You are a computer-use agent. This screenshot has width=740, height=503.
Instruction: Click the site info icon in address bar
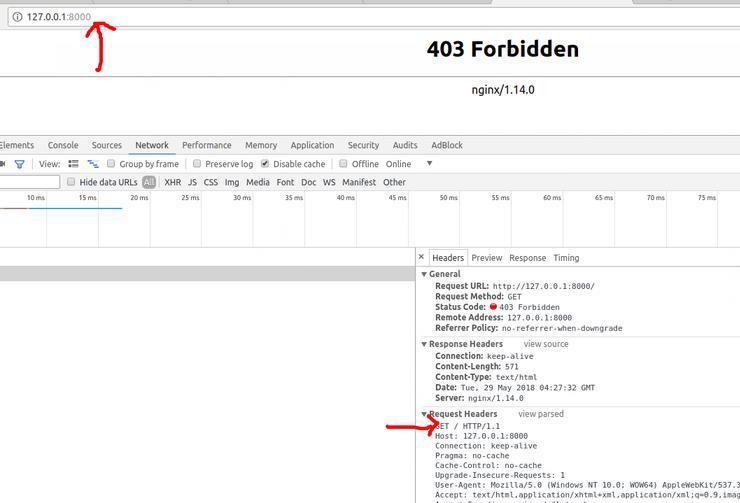pos(17,17)
